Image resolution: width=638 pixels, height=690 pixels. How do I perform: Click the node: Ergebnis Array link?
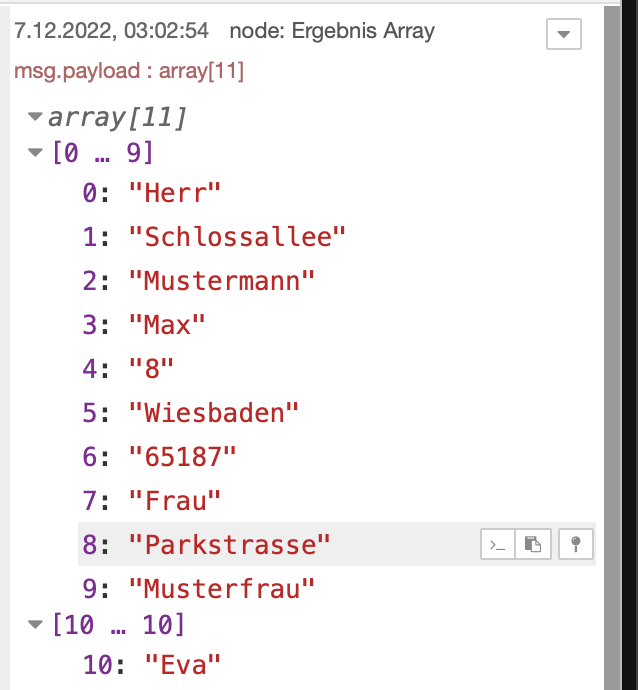332,31
